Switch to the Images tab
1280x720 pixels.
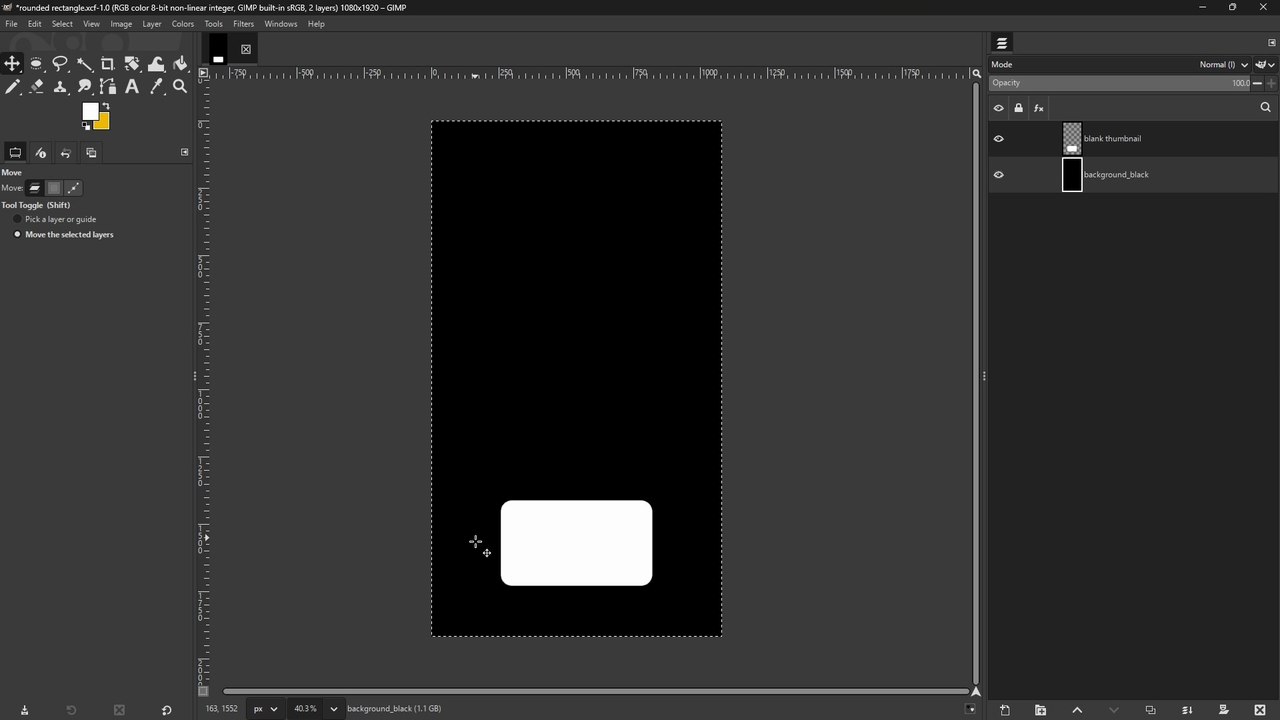point(91,153)
